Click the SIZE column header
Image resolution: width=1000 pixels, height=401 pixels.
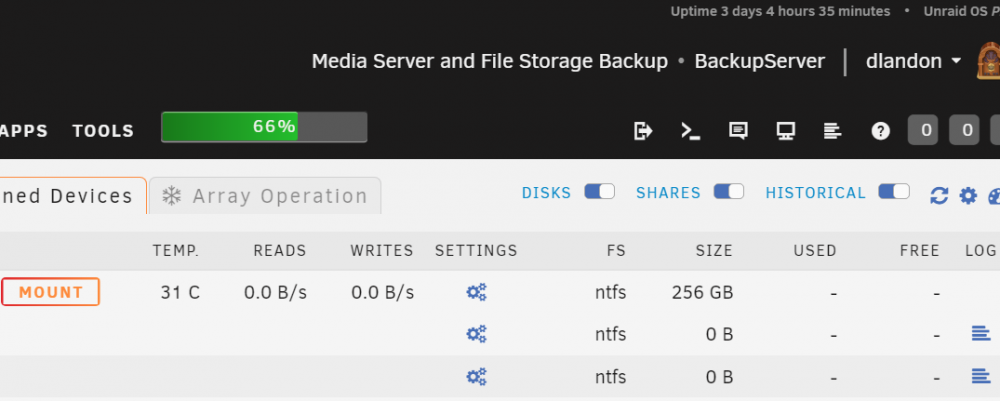[714, 251]
